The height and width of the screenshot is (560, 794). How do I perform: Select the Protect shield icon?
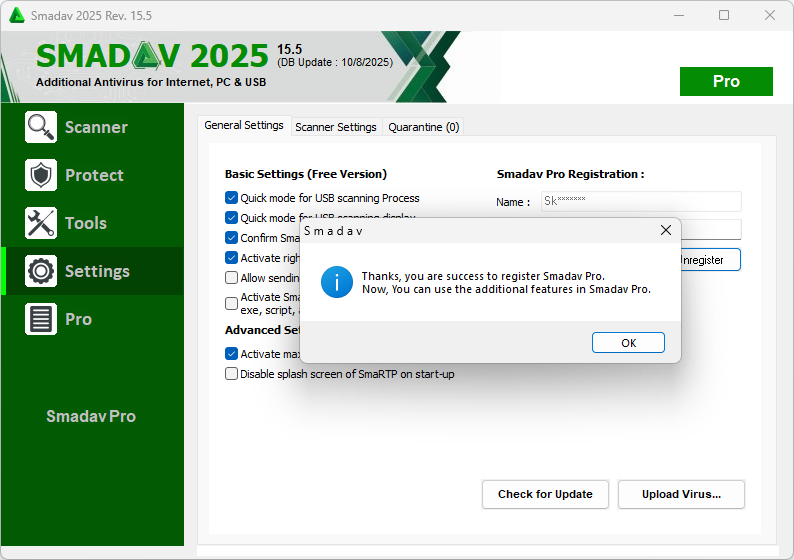point(41,175)
